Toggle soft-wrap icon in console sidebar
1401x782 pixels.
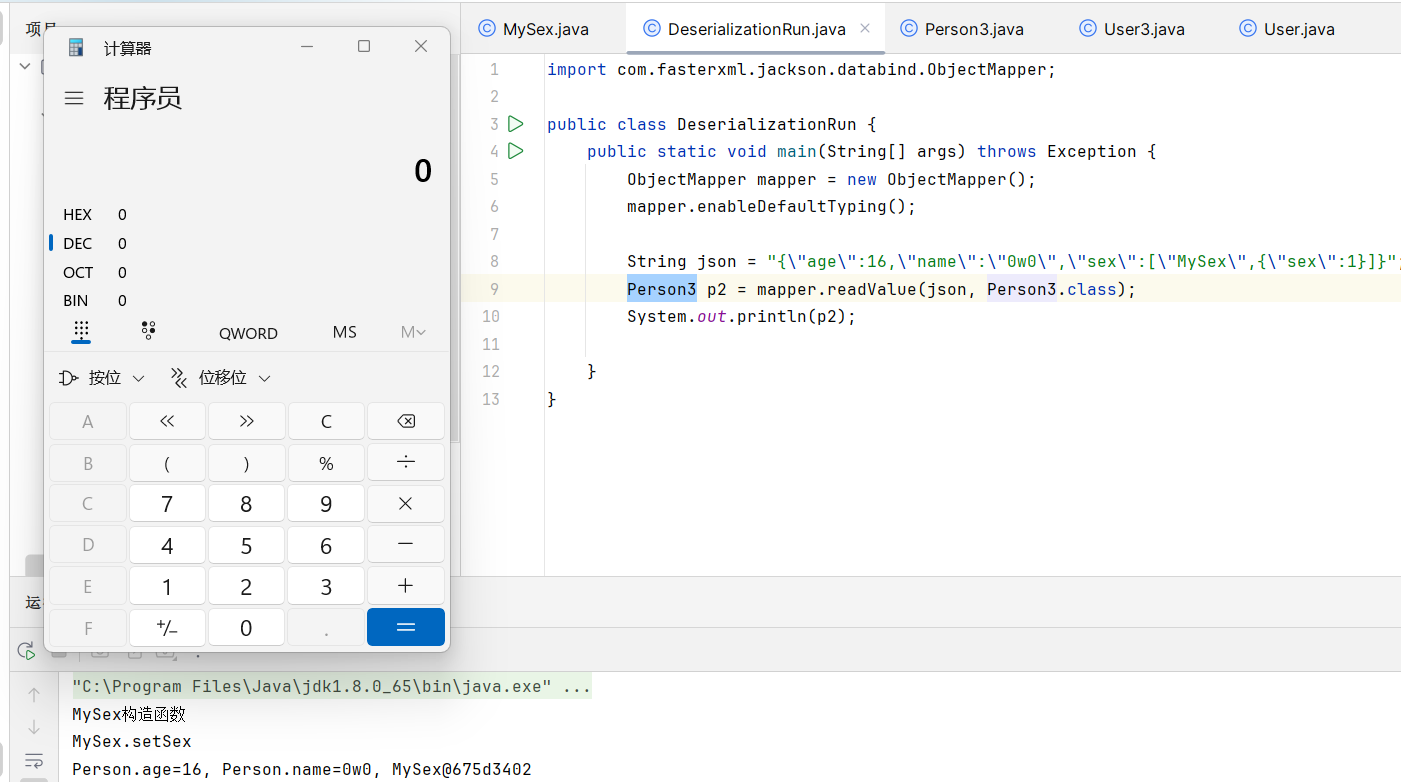coord(34,760)
